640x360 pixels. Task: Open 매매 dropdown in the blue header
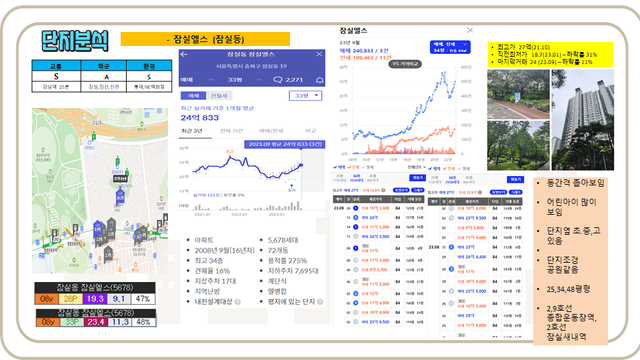[197, 80]
